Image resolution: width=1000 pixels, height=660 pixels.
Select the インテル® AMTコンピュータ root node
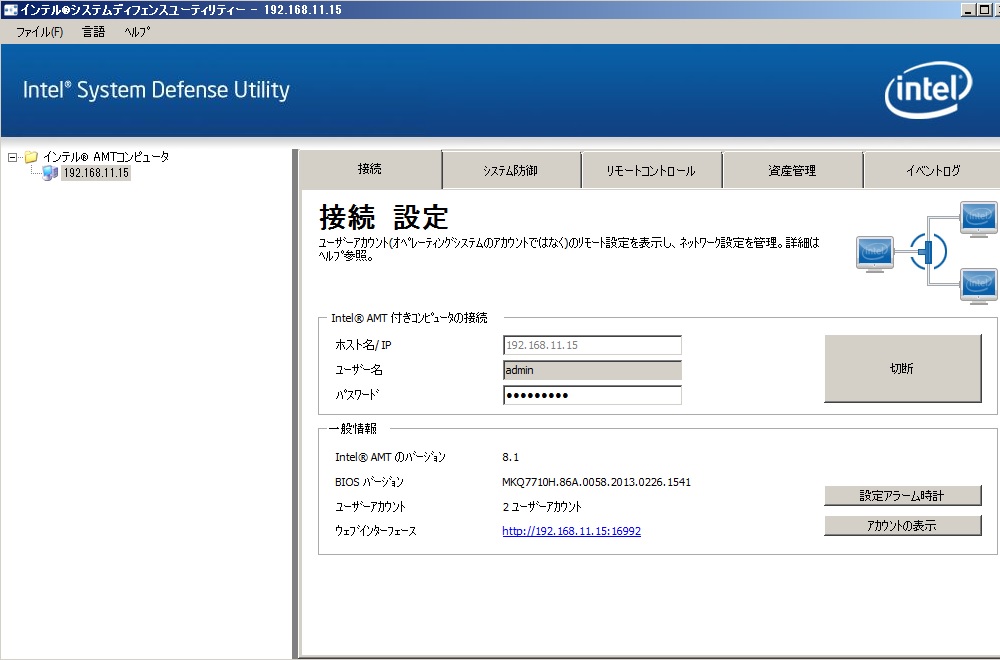[106, 157]
